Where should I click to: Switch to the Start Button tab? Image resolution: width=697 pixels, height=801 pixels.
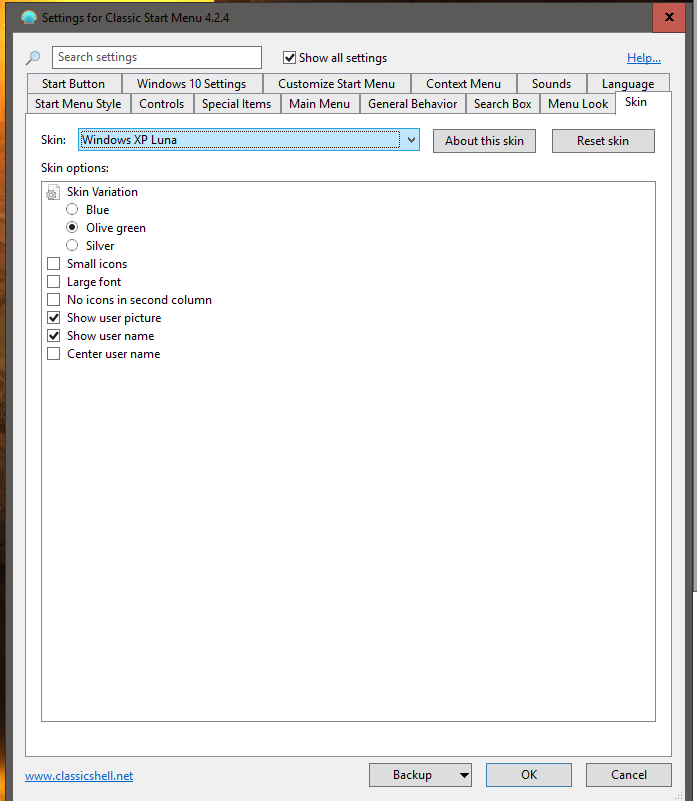[x=74, y=84]
